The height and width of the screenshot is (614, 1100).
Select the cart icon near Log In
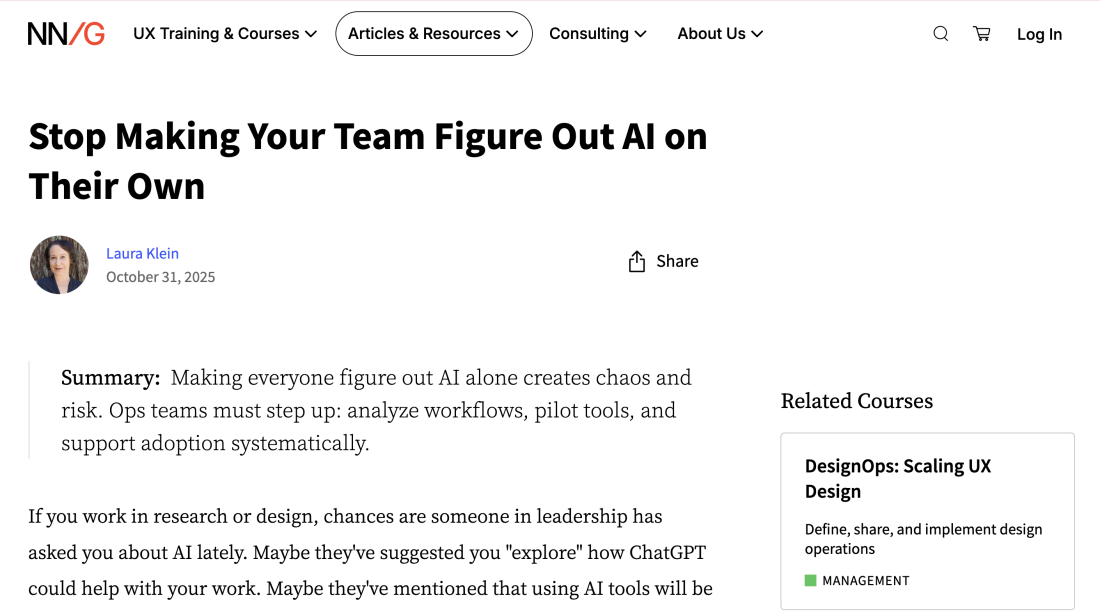click(x=982, y=33)
